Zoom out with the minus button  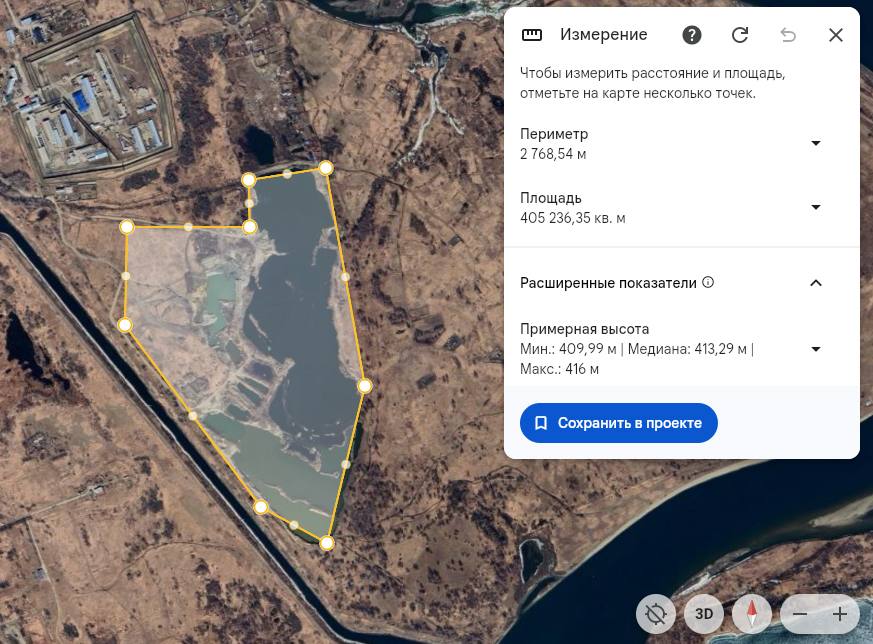800,614
